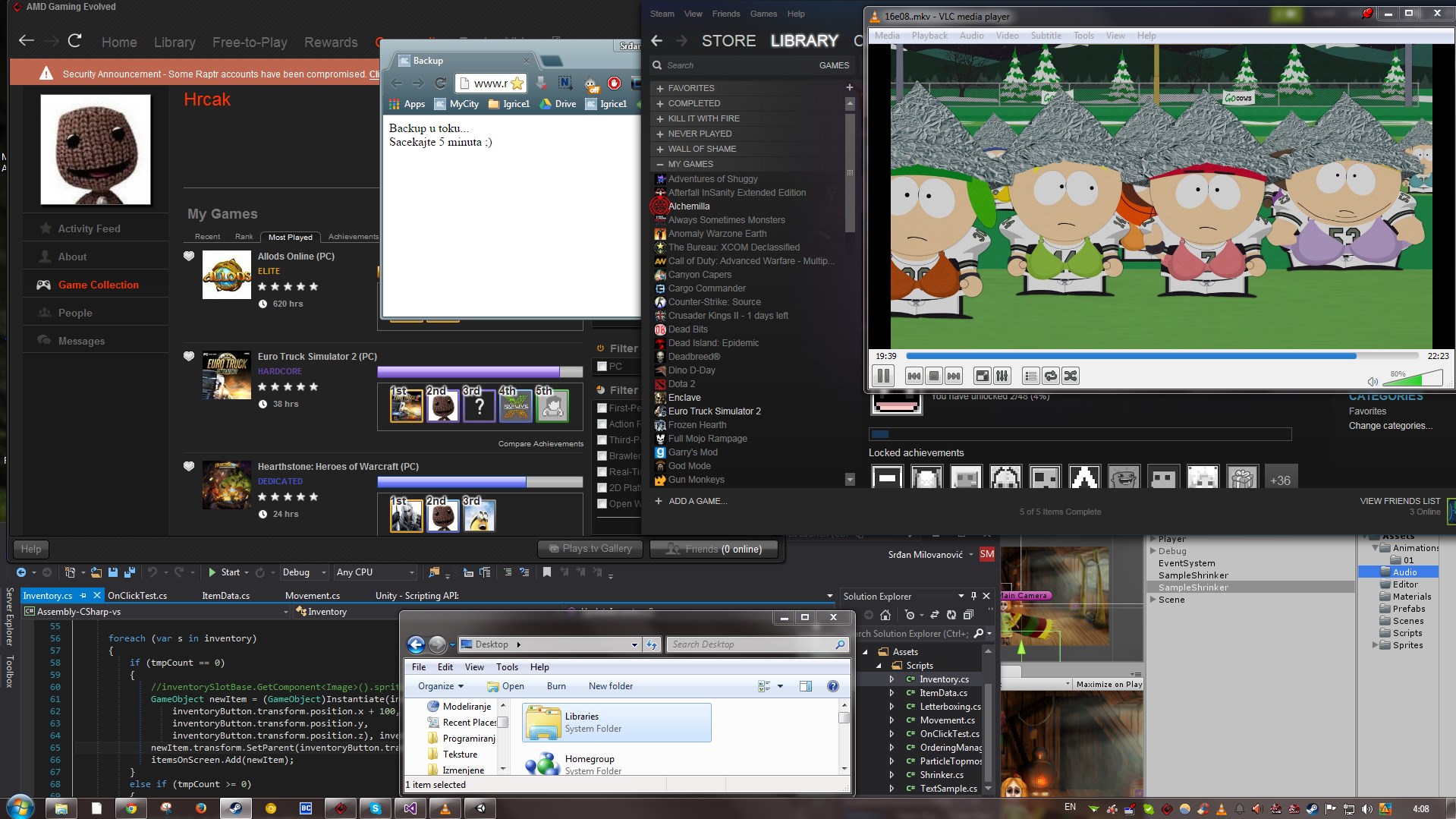
Task: Open Compare Achievements link
Action: pyautogui.click(x=541, y=444)
